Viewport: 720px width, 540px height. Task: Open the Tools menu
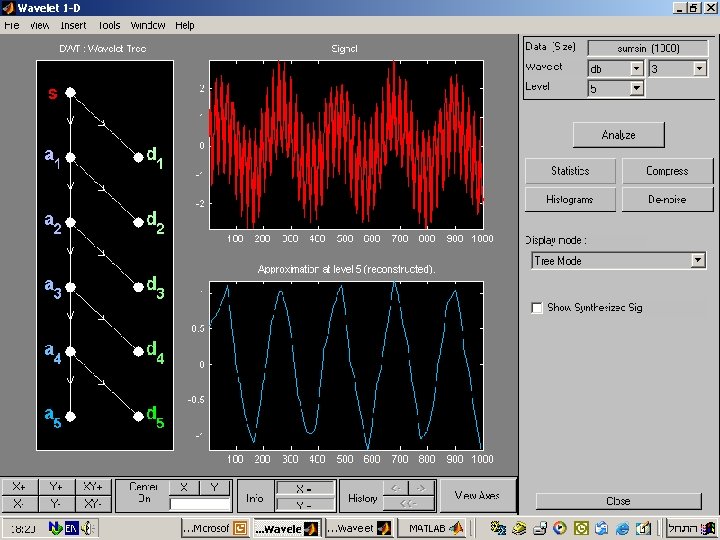click(x=109, y=25)
